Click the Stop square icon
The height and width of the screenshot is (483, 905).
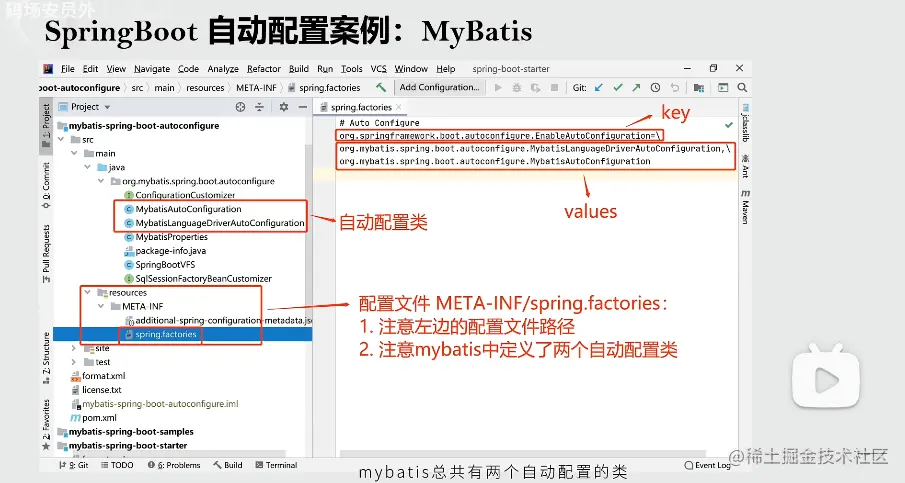pos(554,88)
